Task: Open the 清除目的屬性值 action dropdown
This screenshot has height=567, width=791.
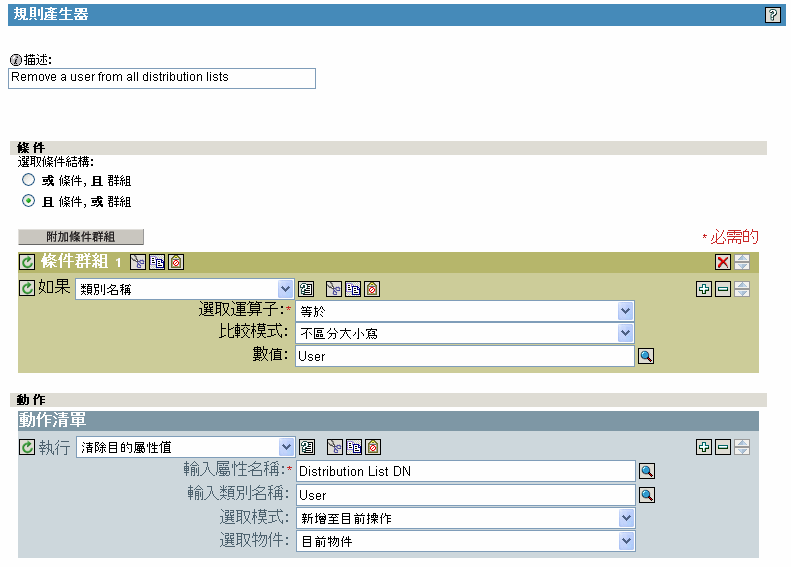Action: 185,447
